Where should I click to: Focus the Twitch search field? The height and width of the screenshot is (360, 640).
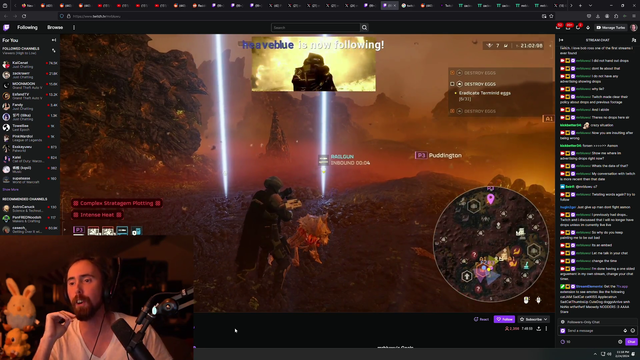tap(316, 27)
